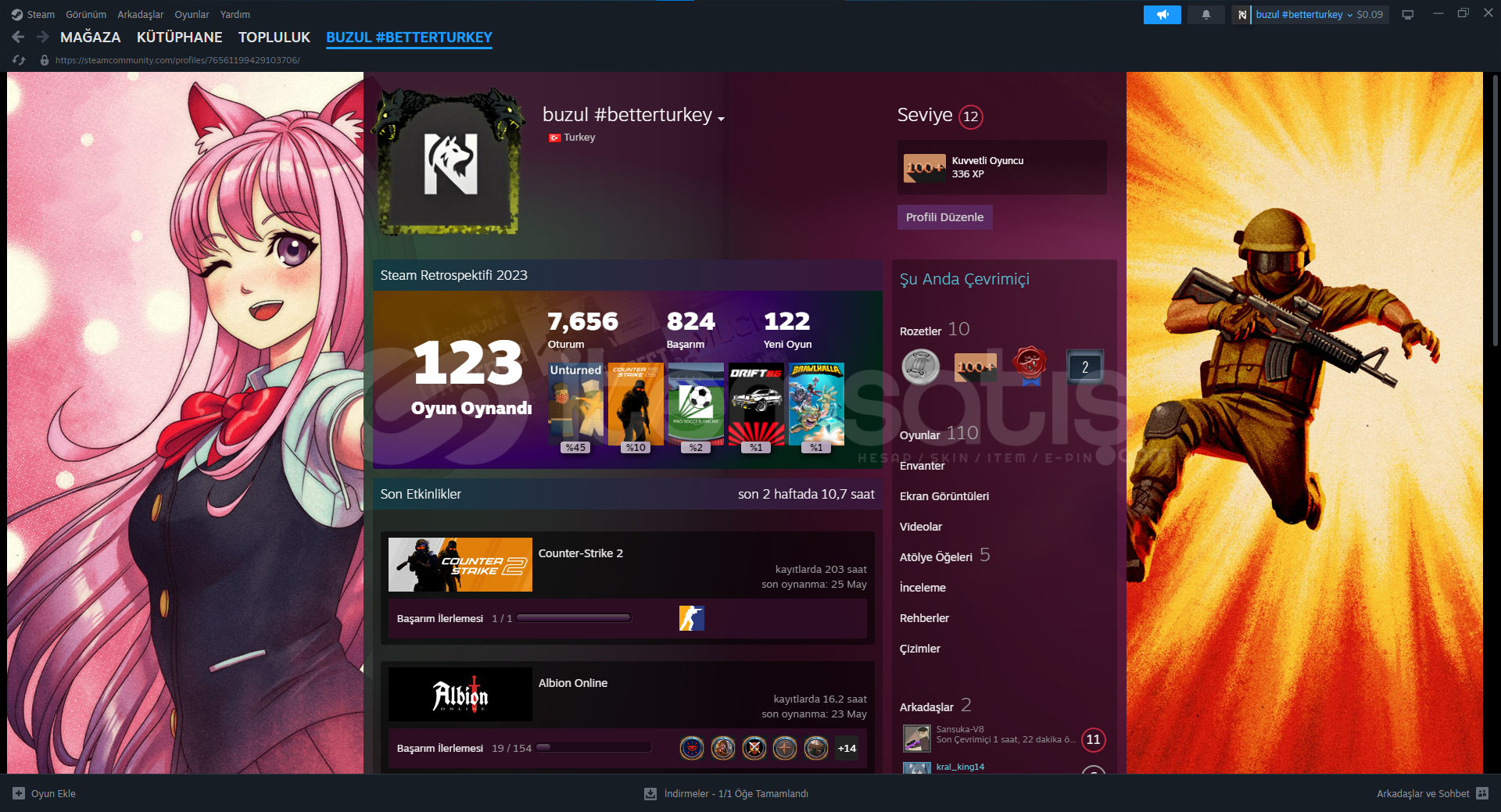Open the Oyunlar menu
The height and width of the screenshot is (812, 1501).
(192, 15)
